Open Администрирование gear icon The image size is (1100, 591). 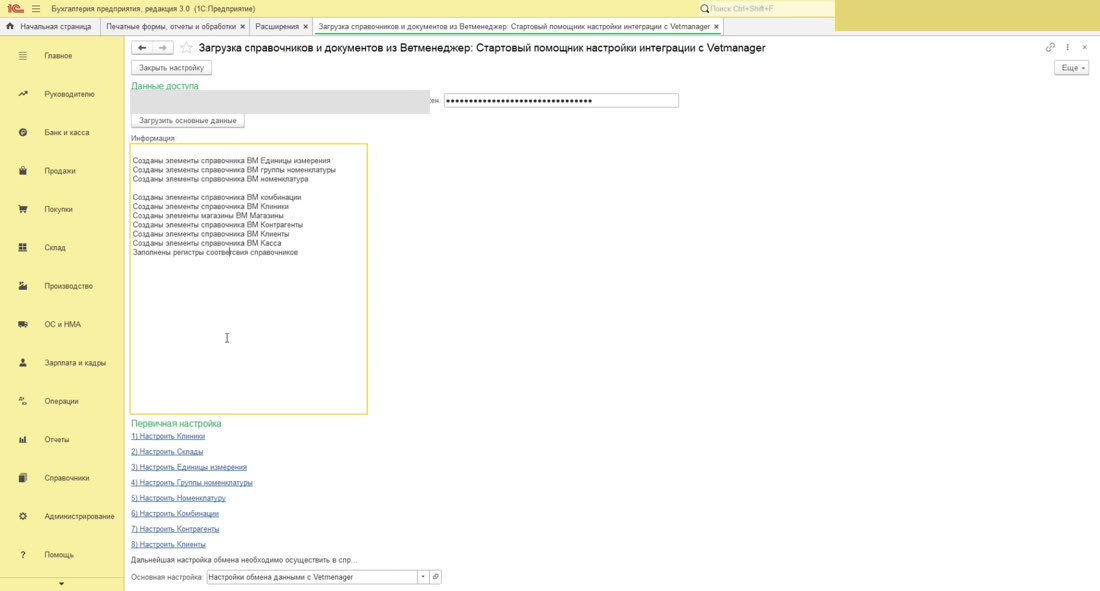click(x=22, y=516)
